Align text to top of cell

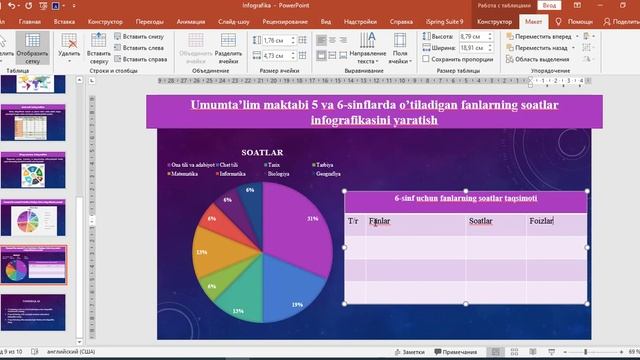tap(321, 55)
